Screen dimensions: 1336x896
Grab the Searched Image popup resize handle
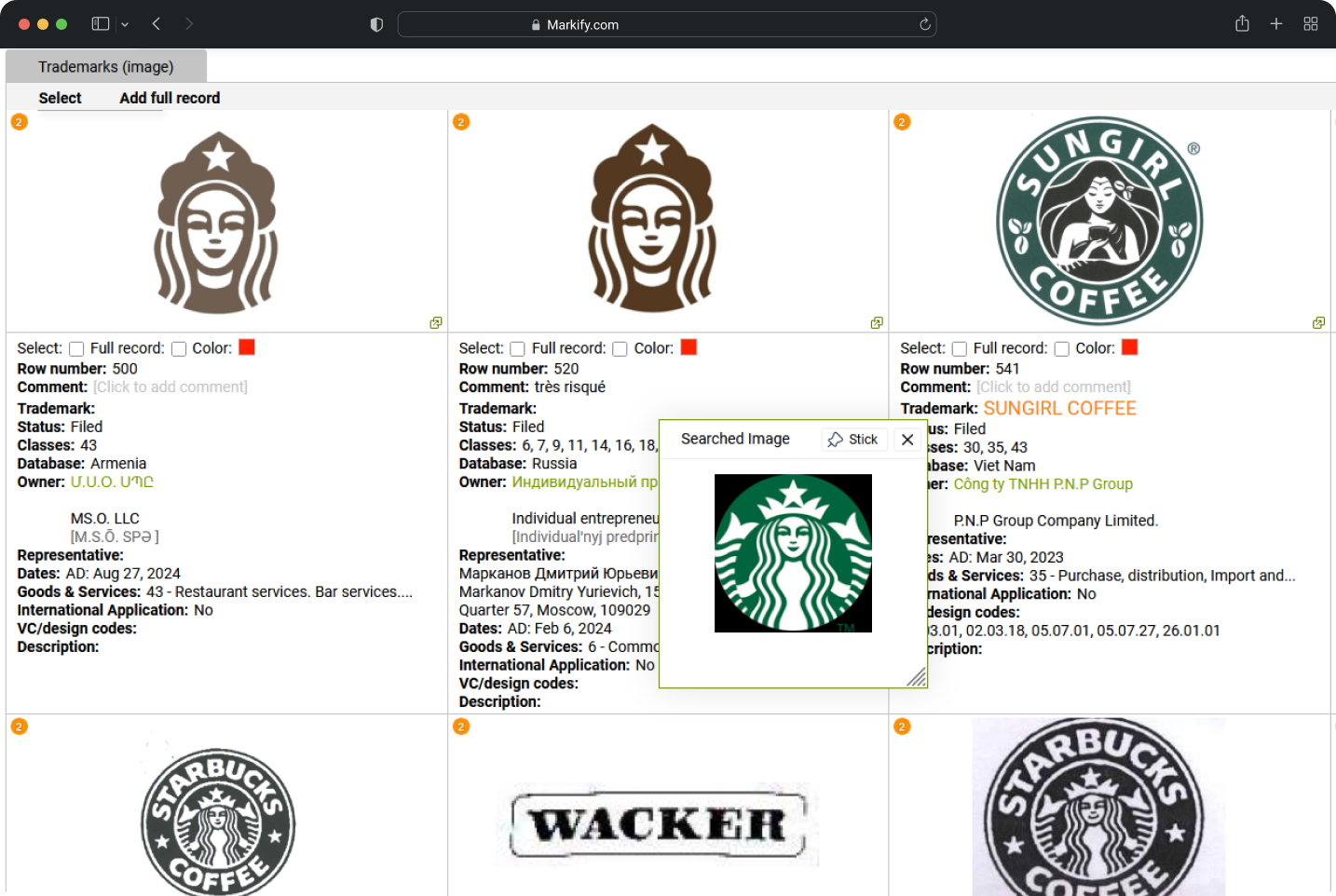[917, 677]
